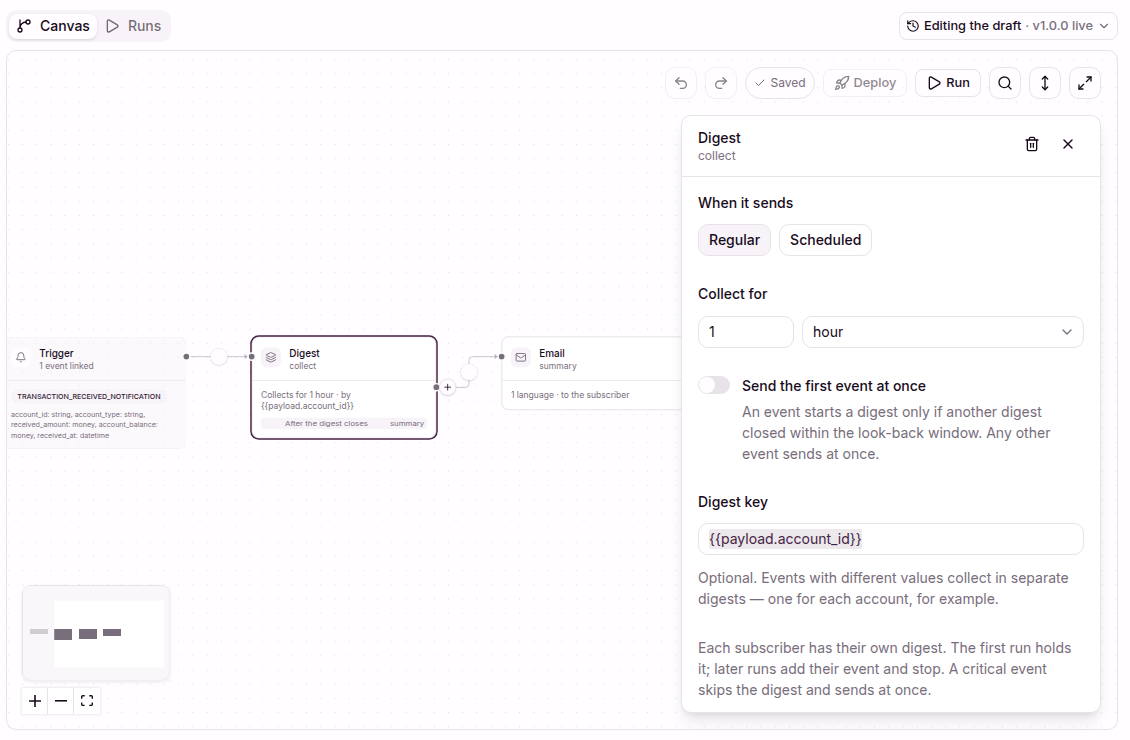Zoom in on the canvas
Screen dimensions: 1130x740
point(35,701)
